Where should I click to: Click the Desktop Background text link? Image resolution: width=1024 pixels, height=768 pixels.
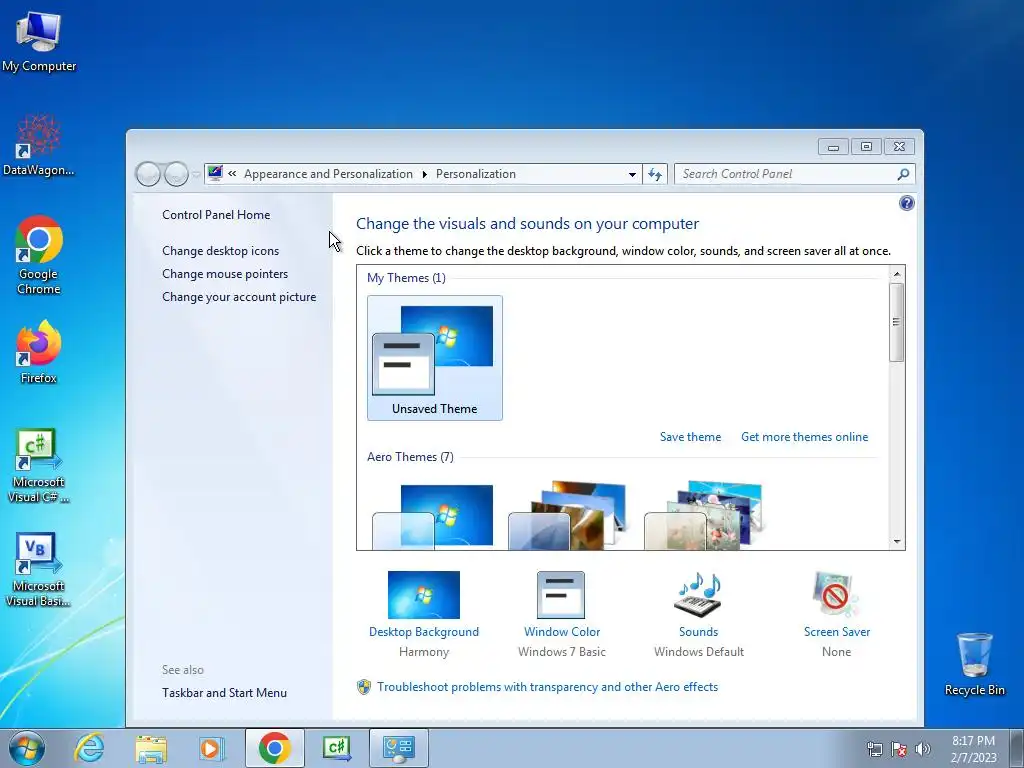424,632
